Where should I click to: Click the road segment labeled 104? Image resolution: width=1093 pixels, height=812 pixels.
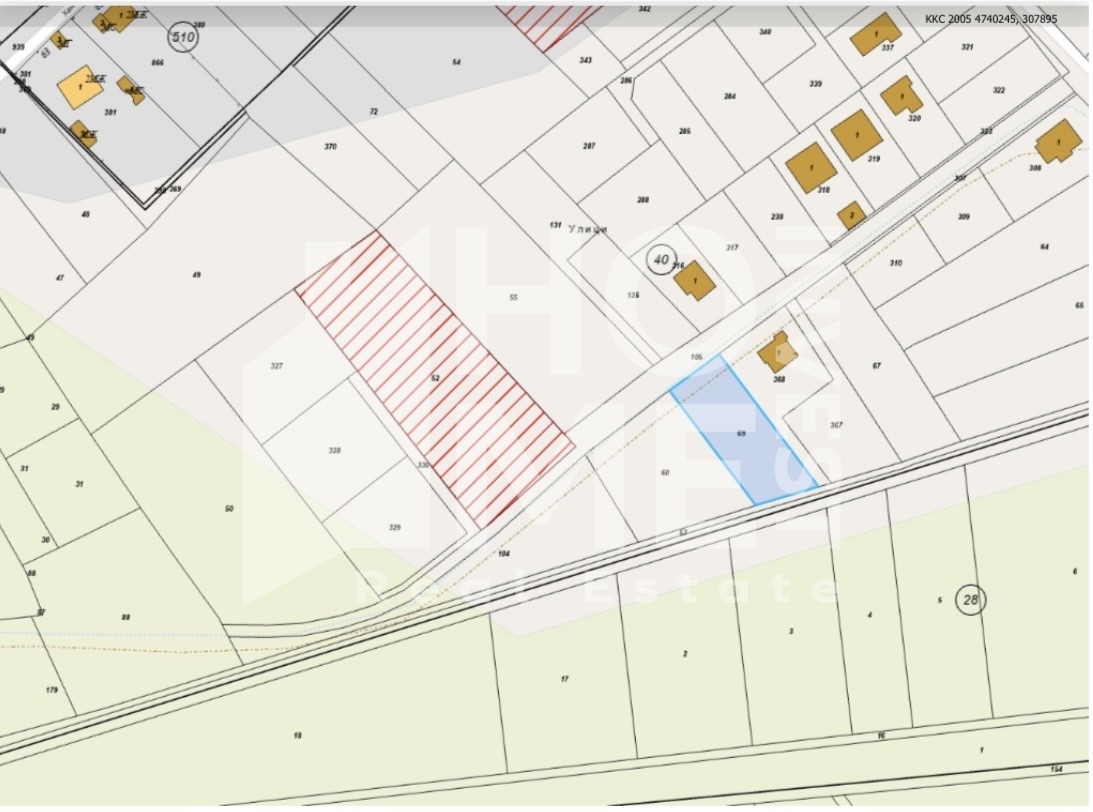point(503,553)
